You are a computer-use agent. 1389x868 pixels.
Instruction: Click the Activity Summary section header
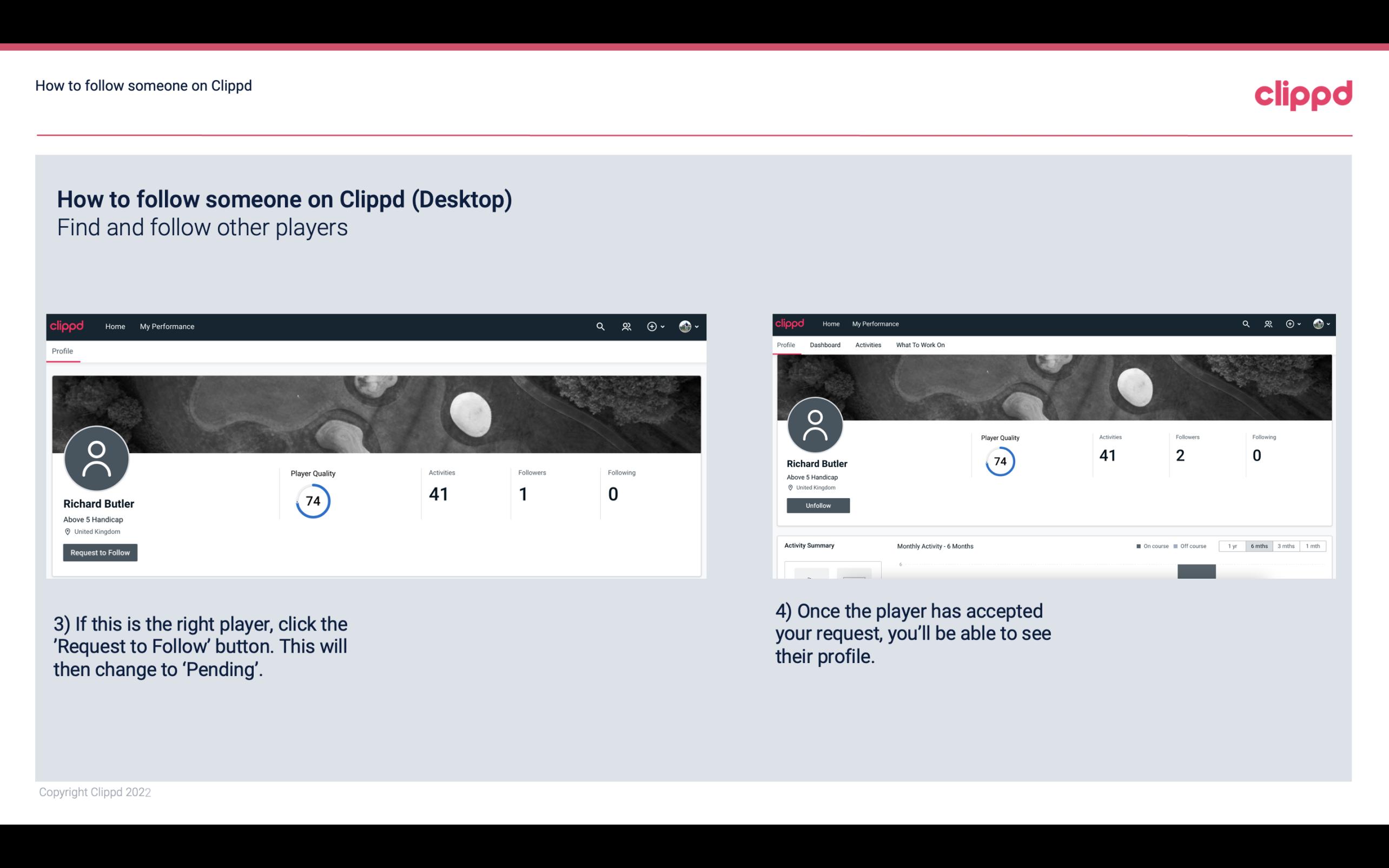(x=808, y=545)
